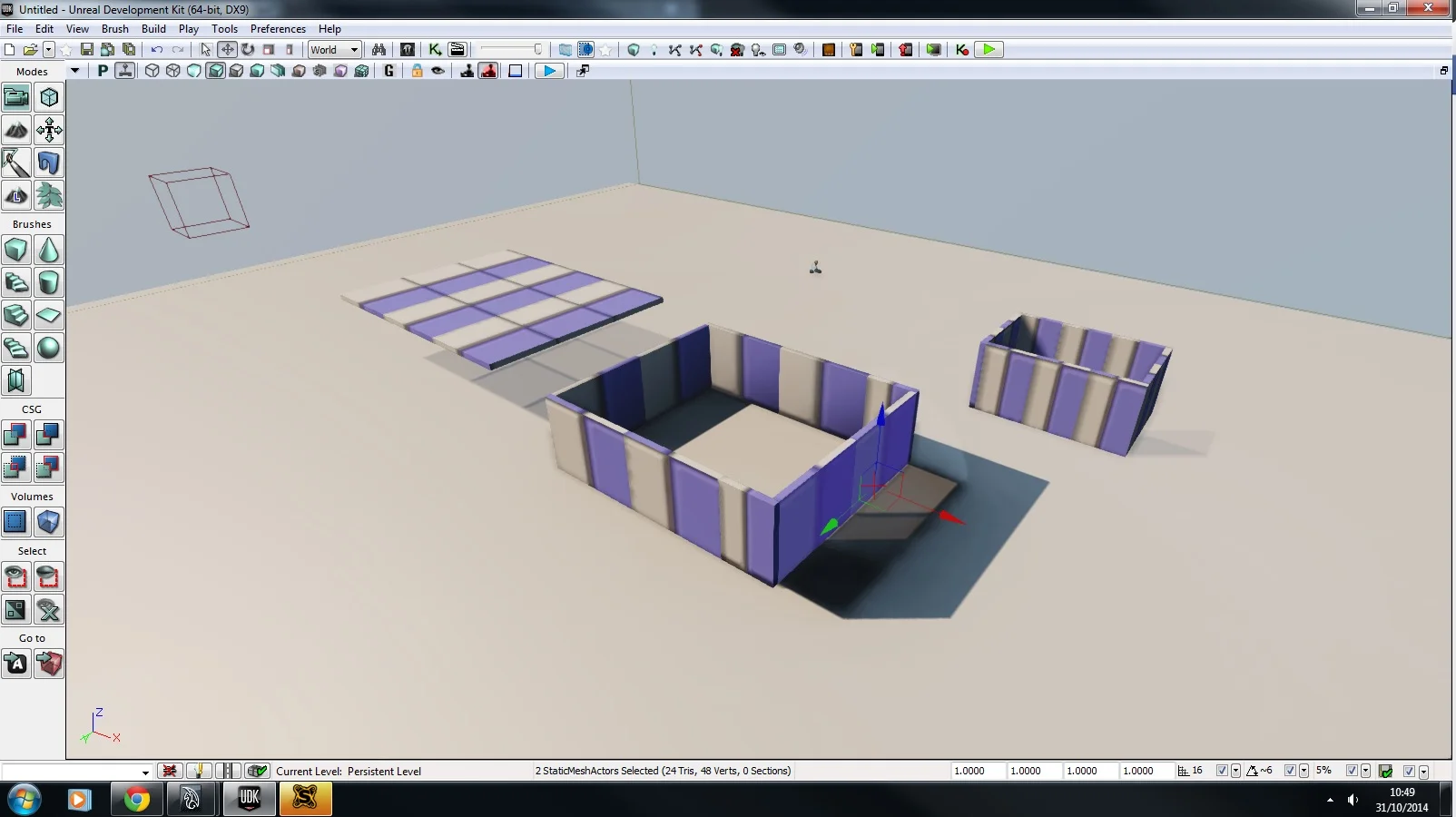Image resolution: width=1456 pixels, height=817 pixels.
Task: Toggle Brush wireframe view mode
Action: (152, 71)
